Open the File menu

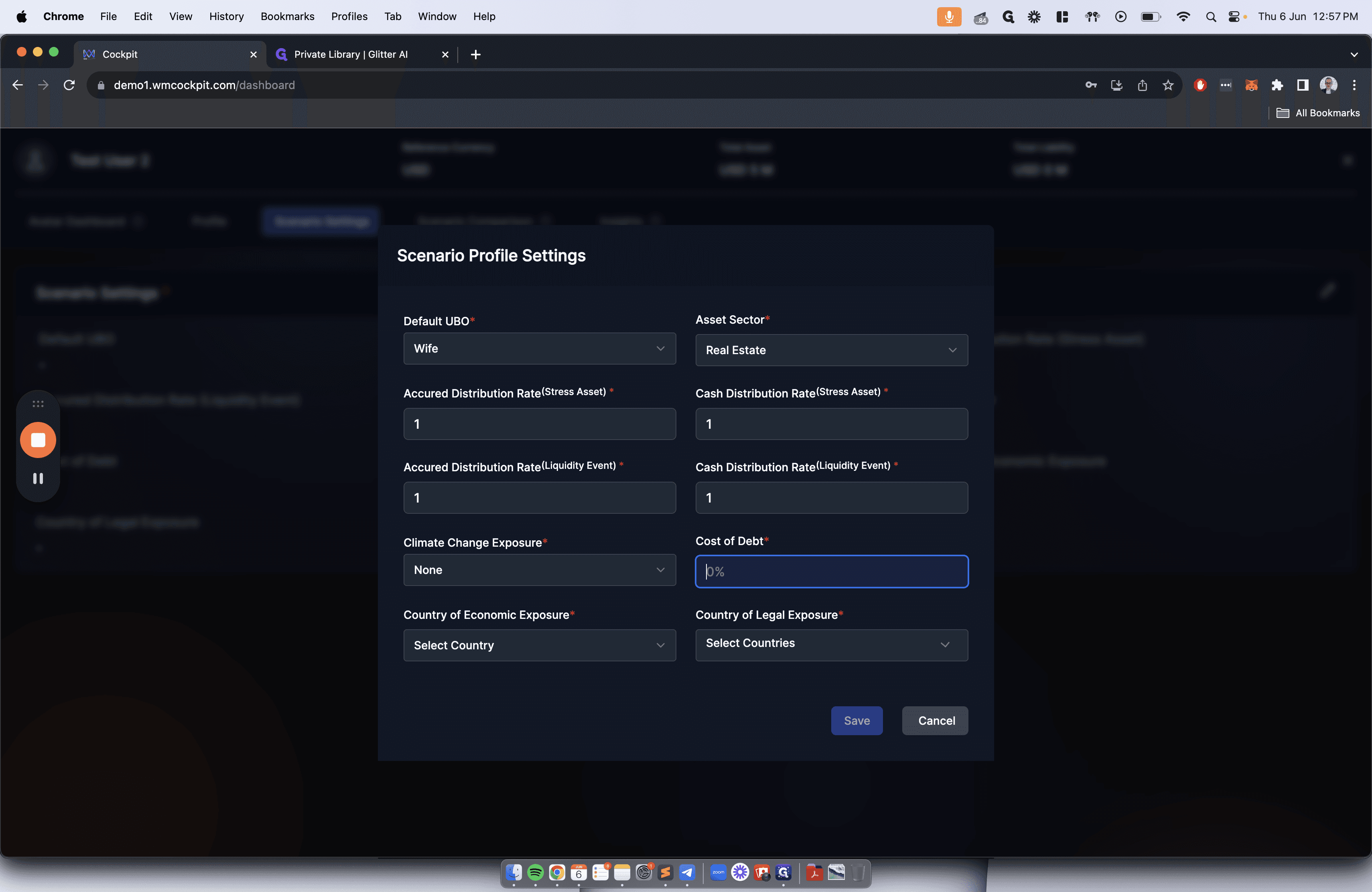pyautogui.click(x=108, y=17)
